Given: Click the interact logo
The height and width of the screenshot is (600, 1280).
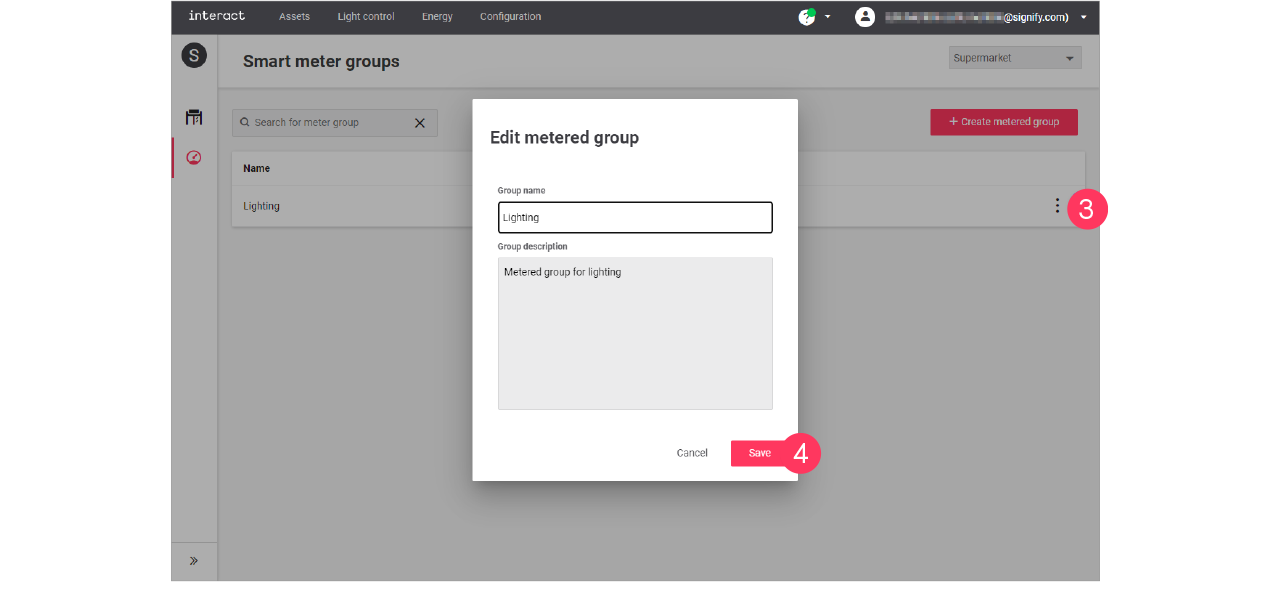Looking at the screenshot, I should 216,16.
